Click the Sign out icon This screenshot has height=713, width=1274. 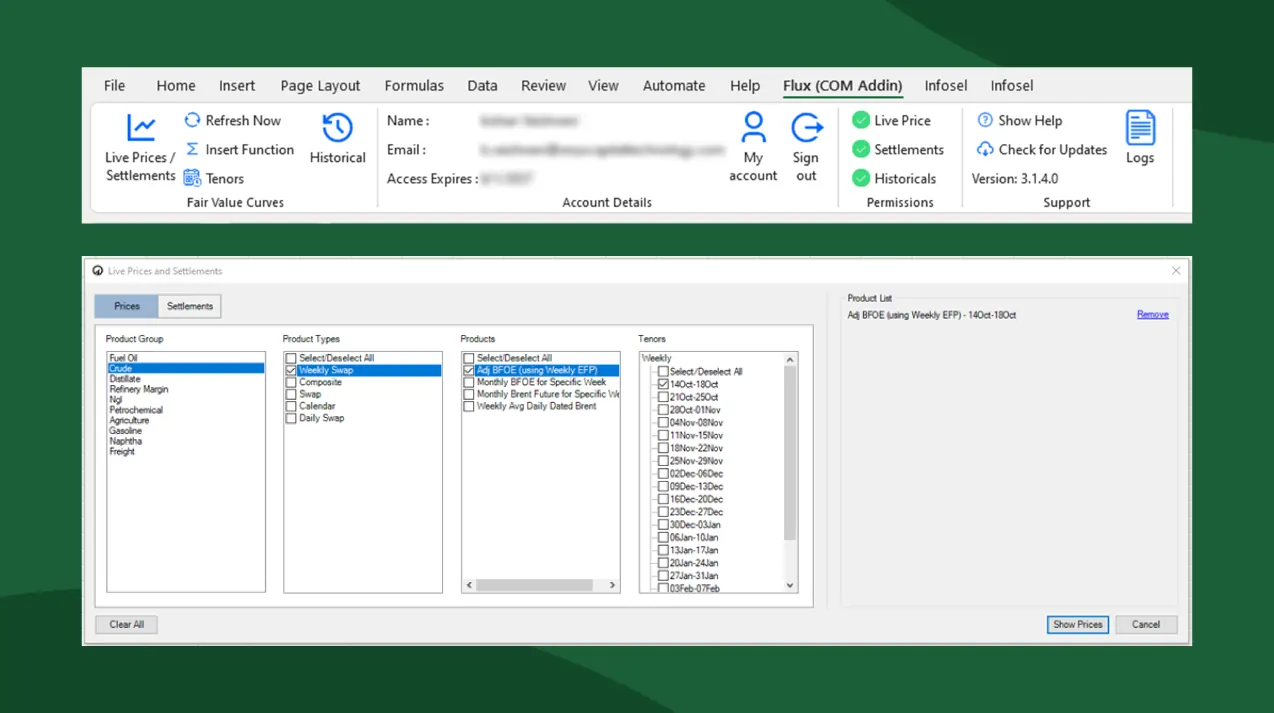806,128
